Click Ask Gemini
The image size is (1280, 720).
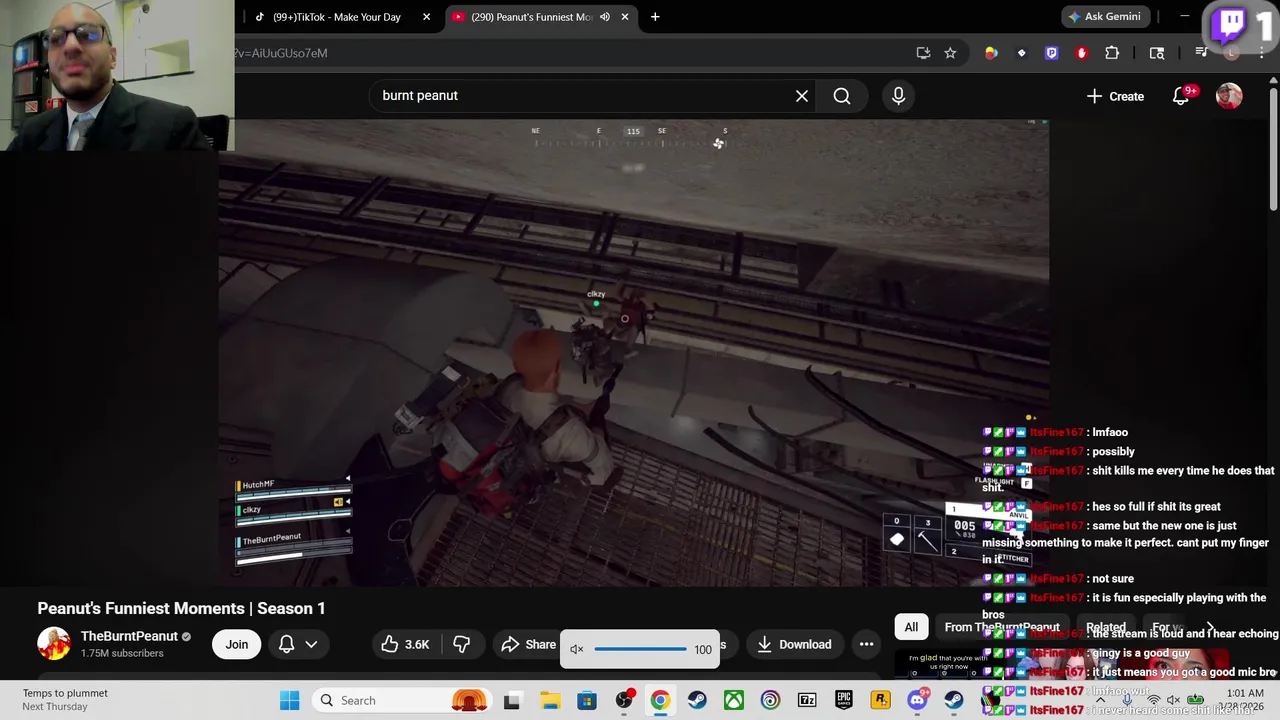click(1104, 17)
